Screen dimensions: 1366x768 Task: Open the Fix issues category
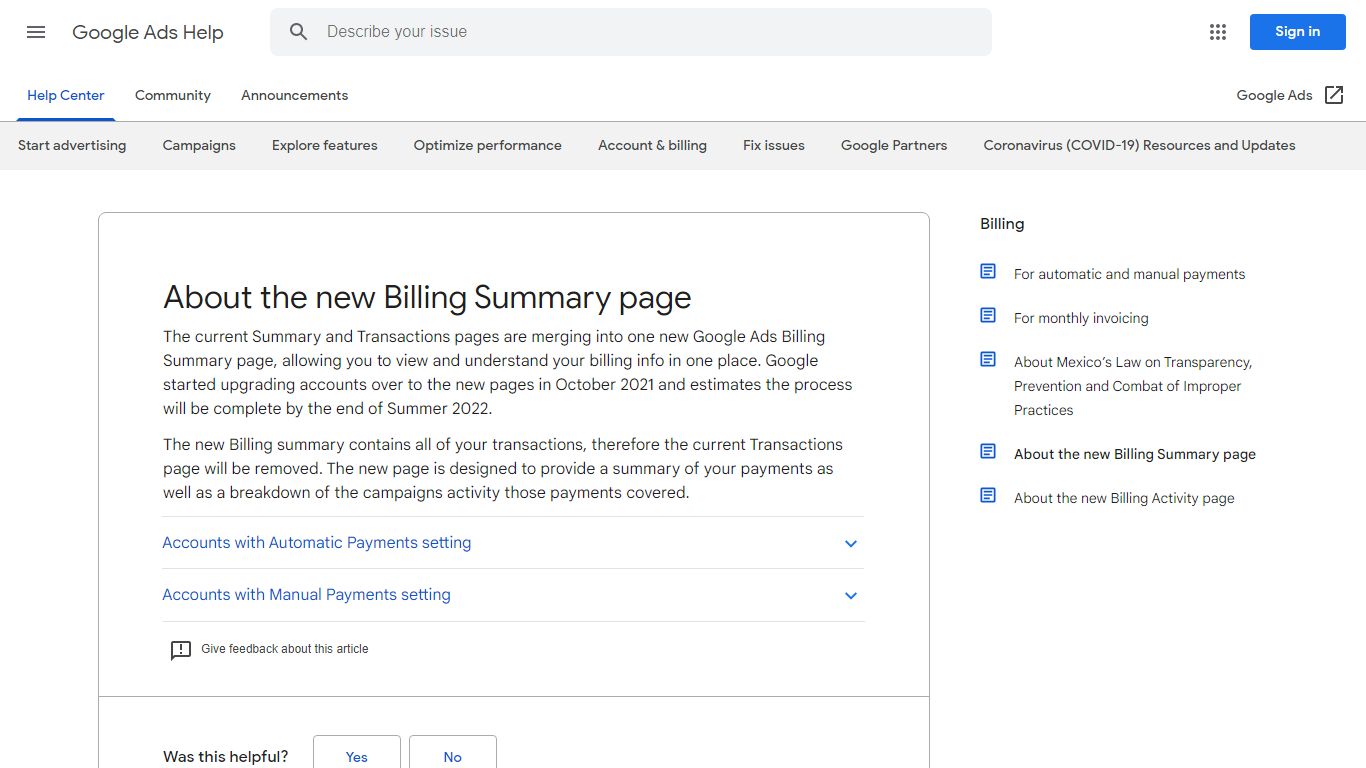(x=774, y=146)
